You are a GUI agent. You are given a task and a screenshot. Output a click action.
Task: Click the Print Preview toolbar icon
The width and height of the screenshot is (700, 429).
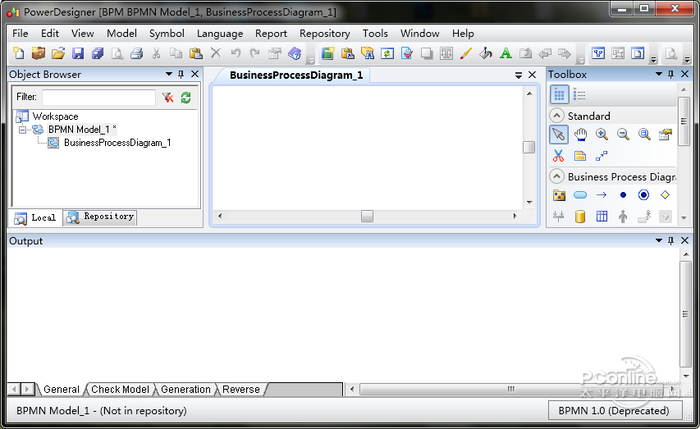(x=117, y=54)
